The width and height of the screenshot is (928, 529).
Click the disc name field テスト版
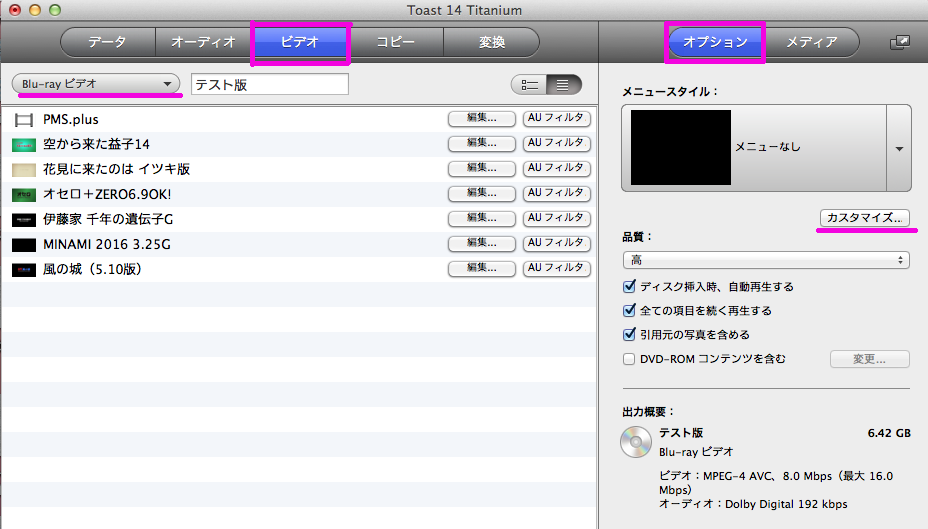point(270,85)
